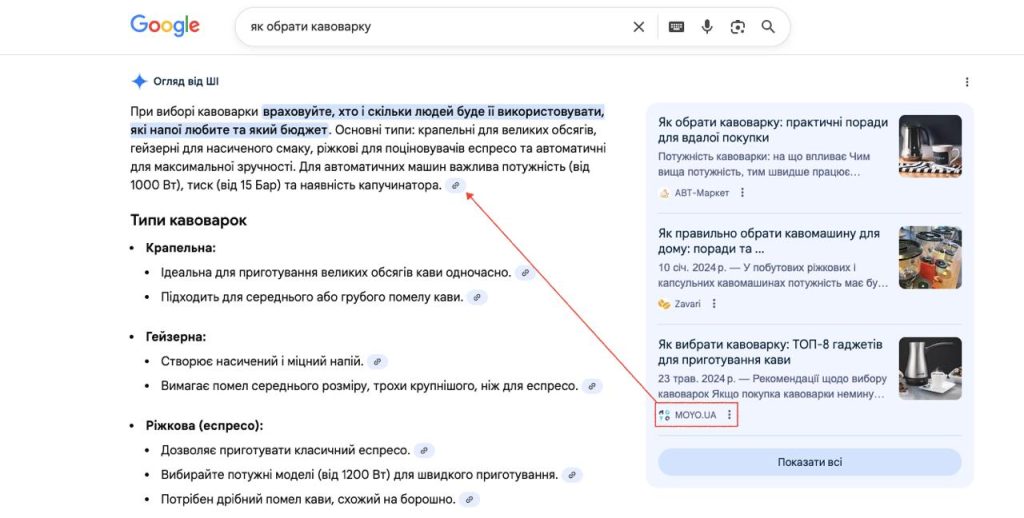Click snippet starting '23 трав. 2024 р.'
The image size is (1024, 518).
[773, 387]
